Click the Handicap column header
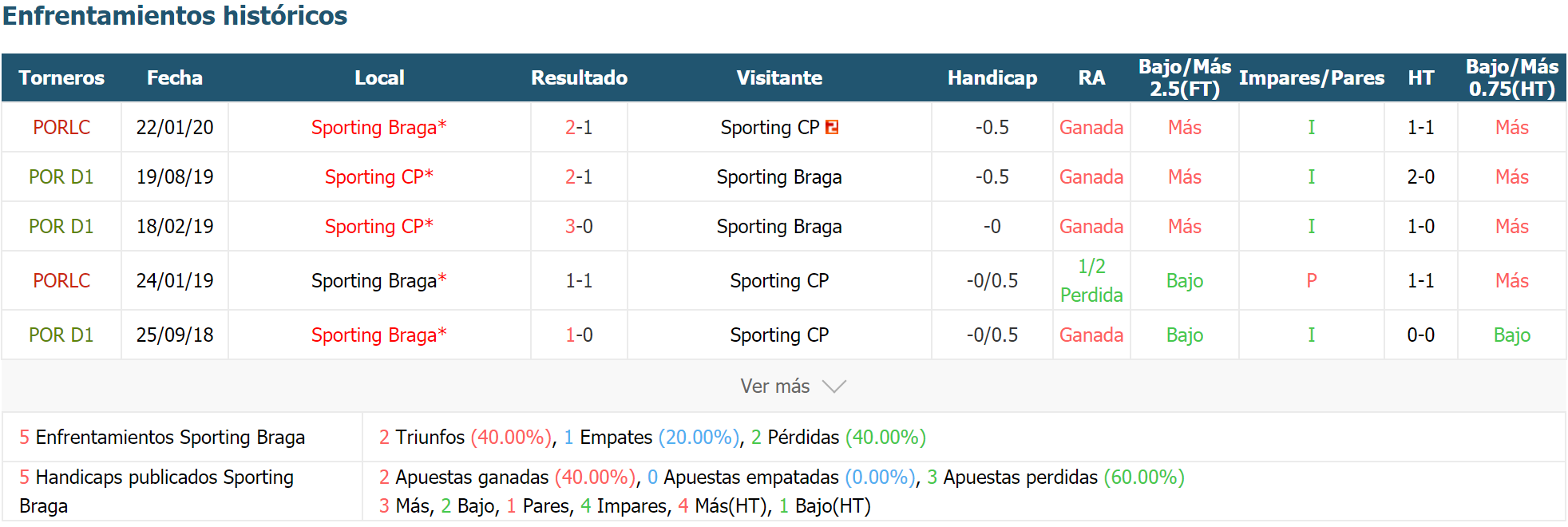Screen dimensions: 1568x527 [x=992, y=77]
